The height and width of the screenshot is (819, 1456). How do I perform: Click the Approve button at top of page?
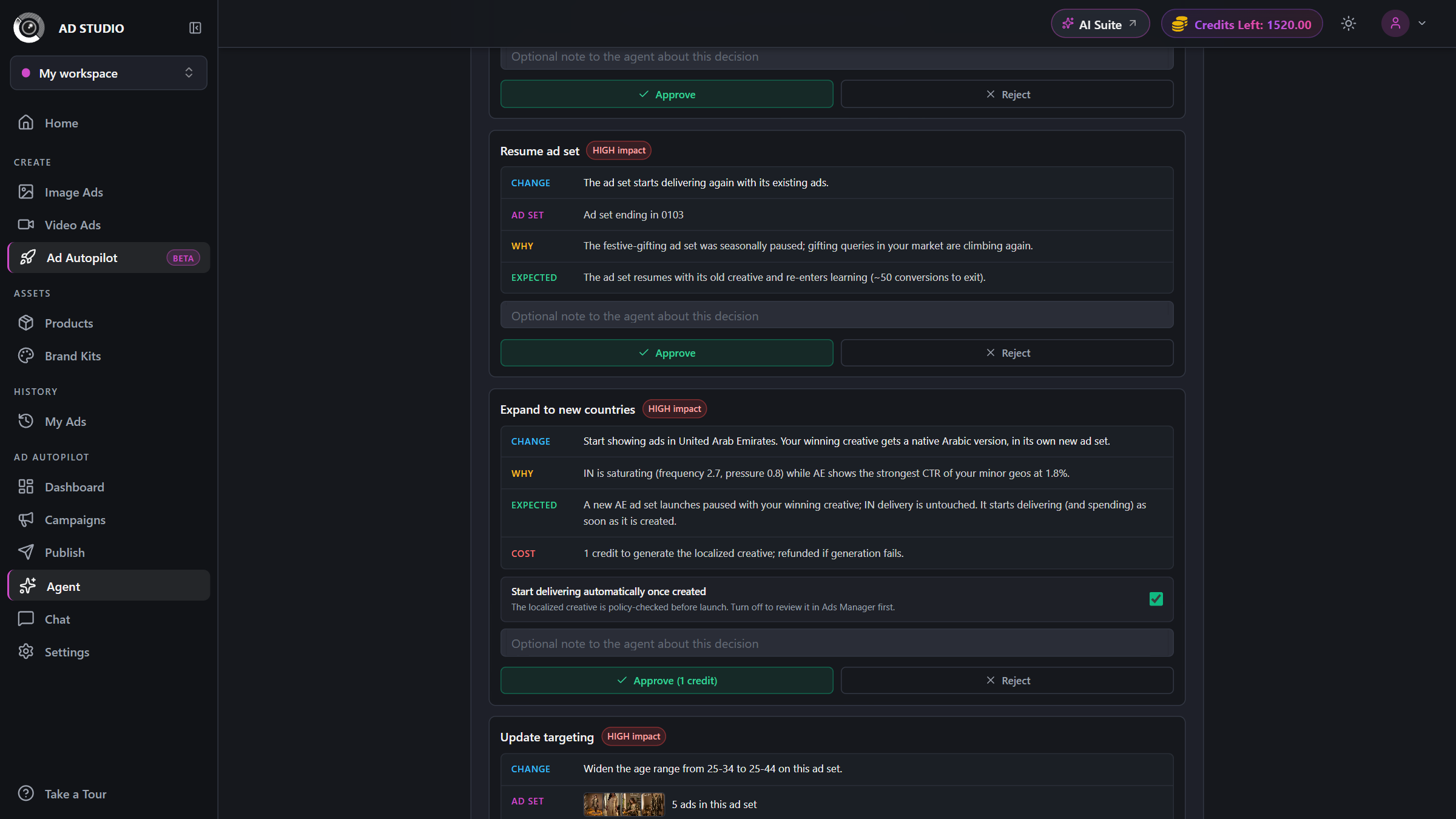click(x=667, y=94)
